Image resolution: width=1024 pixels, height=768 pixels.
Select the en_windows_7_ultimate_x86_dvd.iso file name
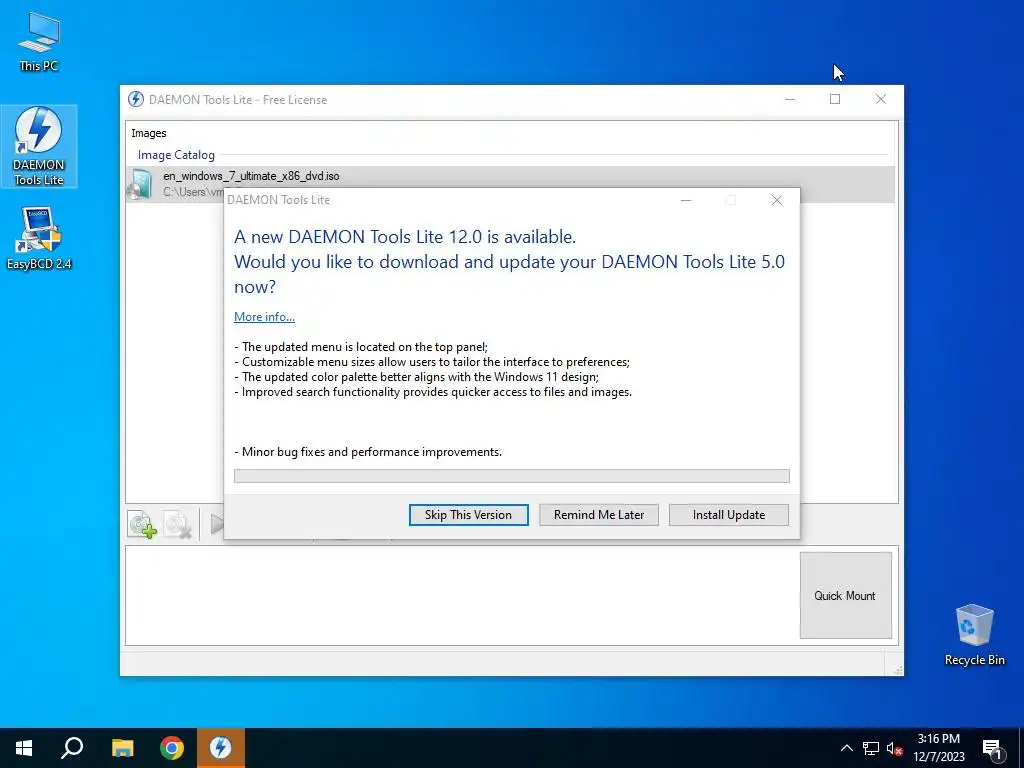[x=251, y=176]
